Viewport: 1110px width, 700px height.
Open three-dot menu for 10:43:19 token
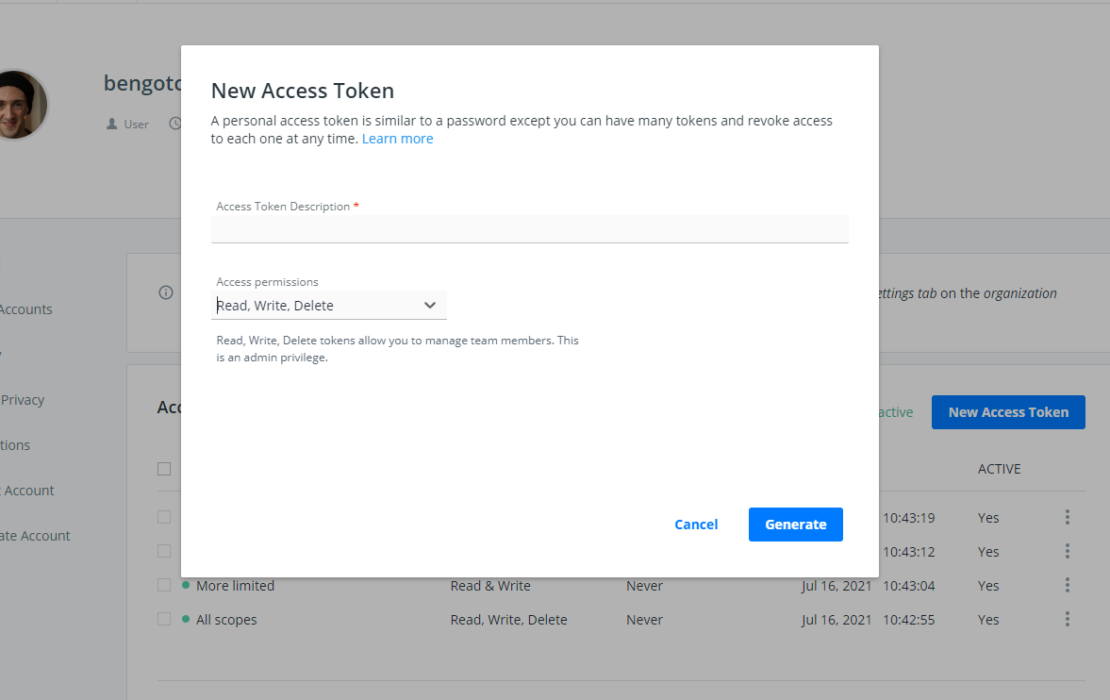click(1067, 517)
